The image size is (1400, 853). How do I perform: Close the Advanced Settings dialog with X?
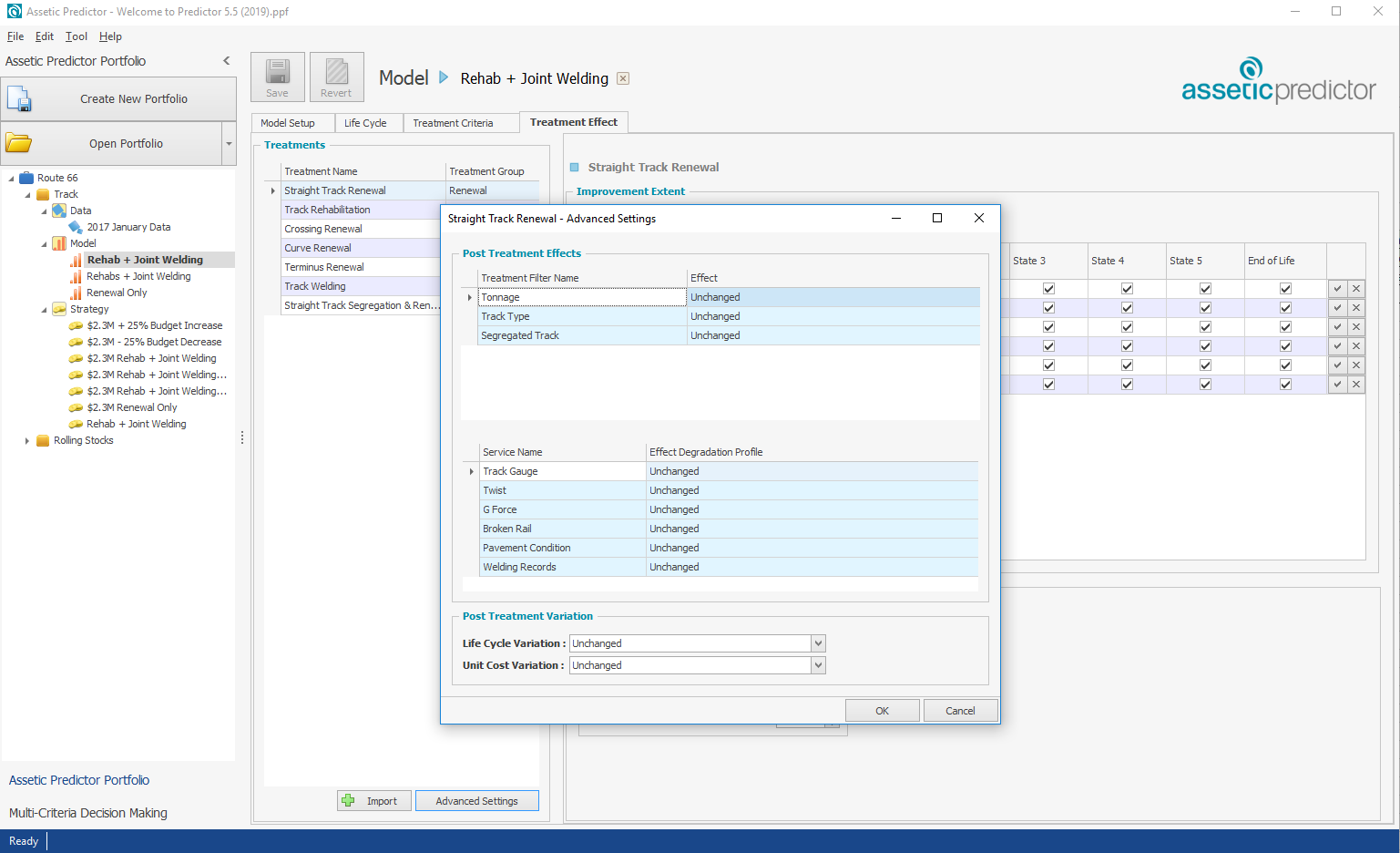point(979,218)
